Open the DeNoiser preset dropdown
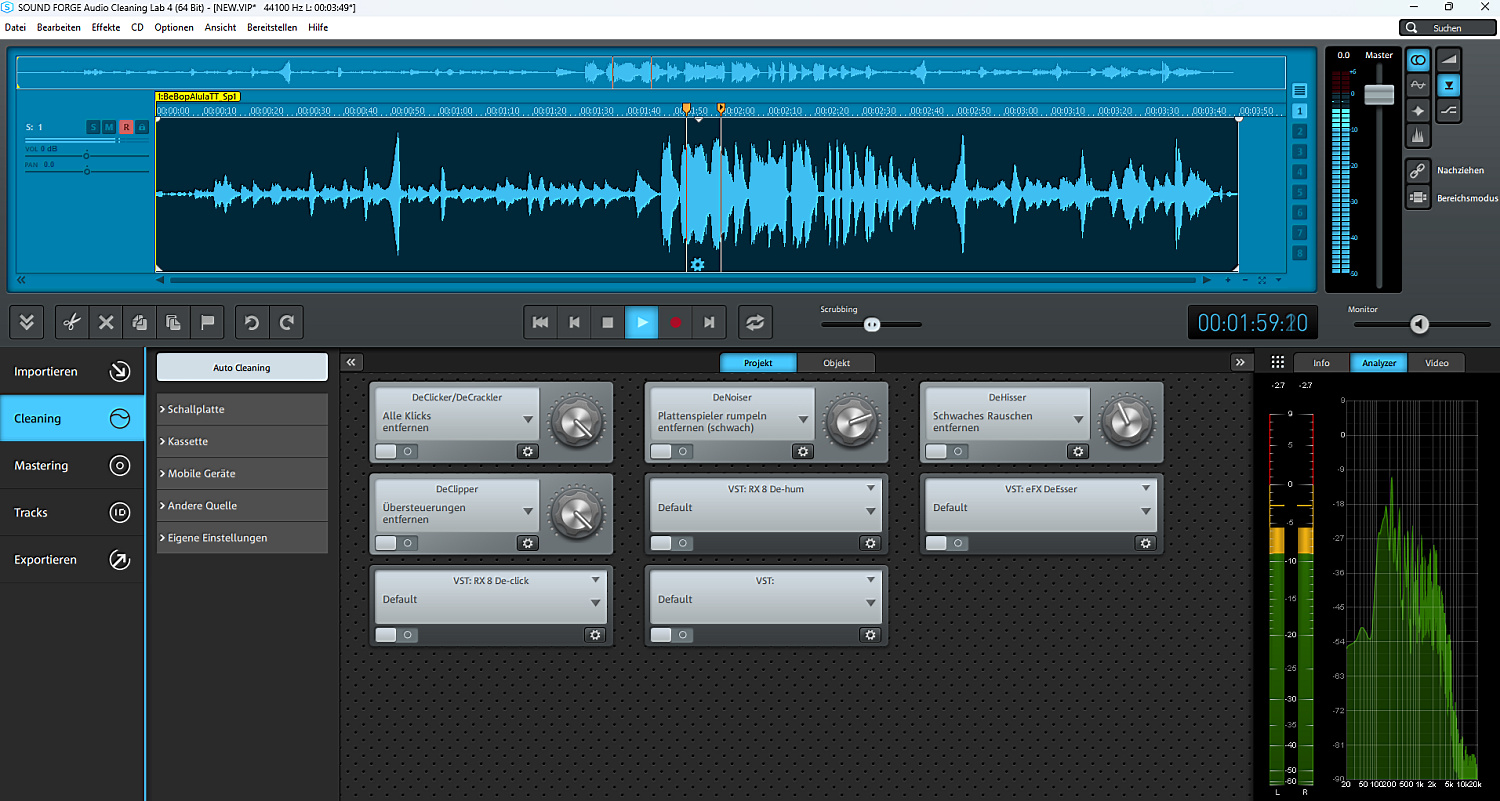1500x801 pixels. [803, 420]
